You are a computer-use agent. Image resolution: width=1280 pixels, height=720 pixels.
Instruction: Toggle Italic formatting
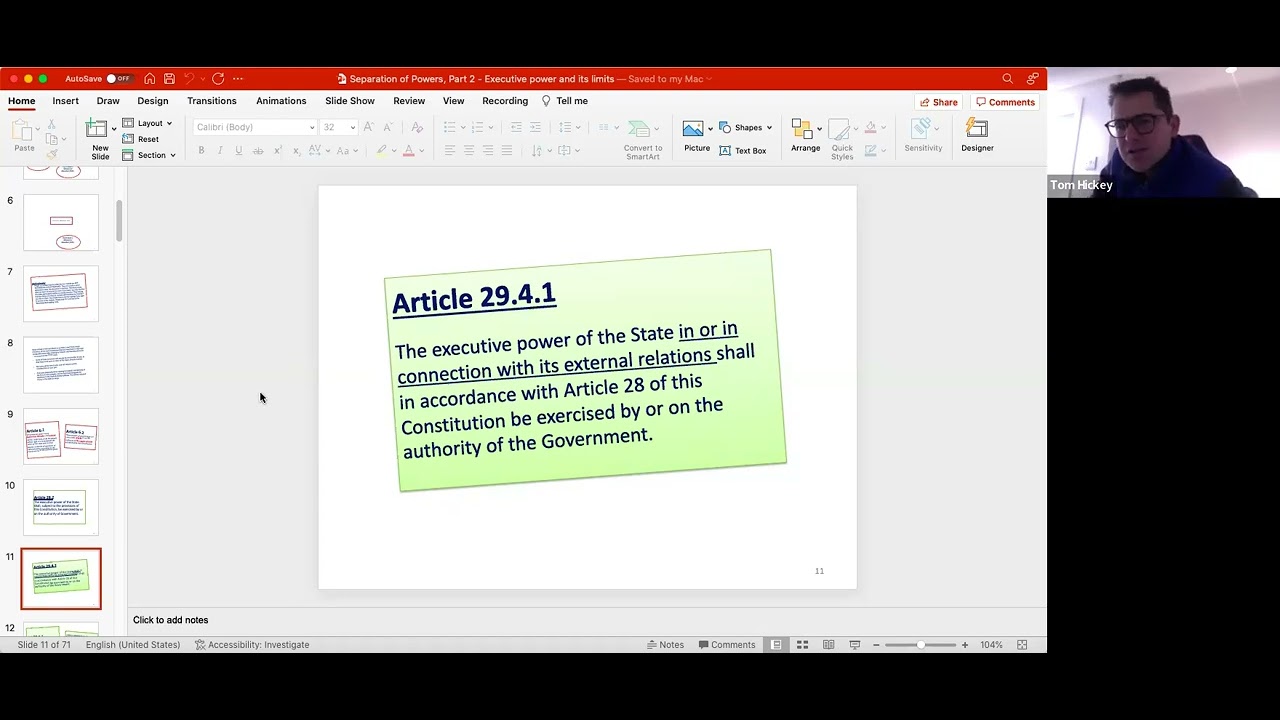[x=219, y=151]
